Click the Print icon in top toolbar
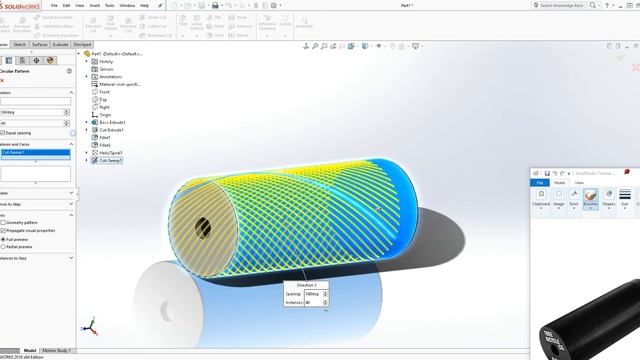The image size is (640, 360). (x=215, y=5)
